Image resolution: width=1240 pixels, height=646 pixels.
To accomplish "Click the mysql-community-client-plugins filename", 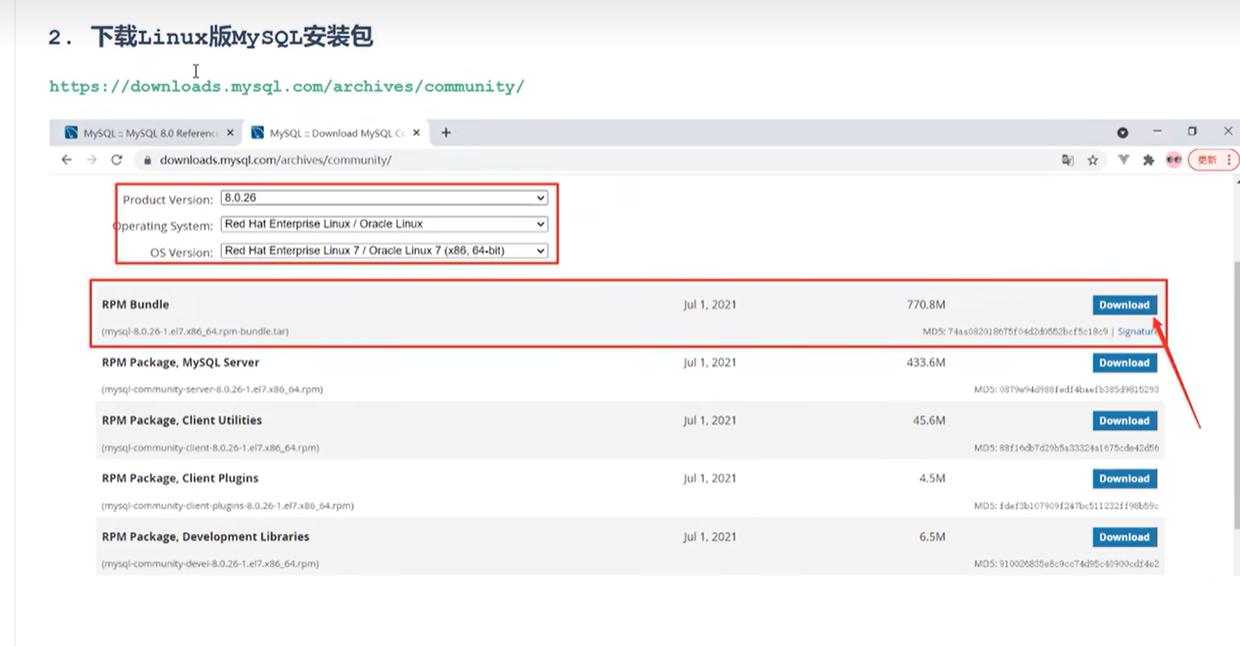I will coord(227,506).
